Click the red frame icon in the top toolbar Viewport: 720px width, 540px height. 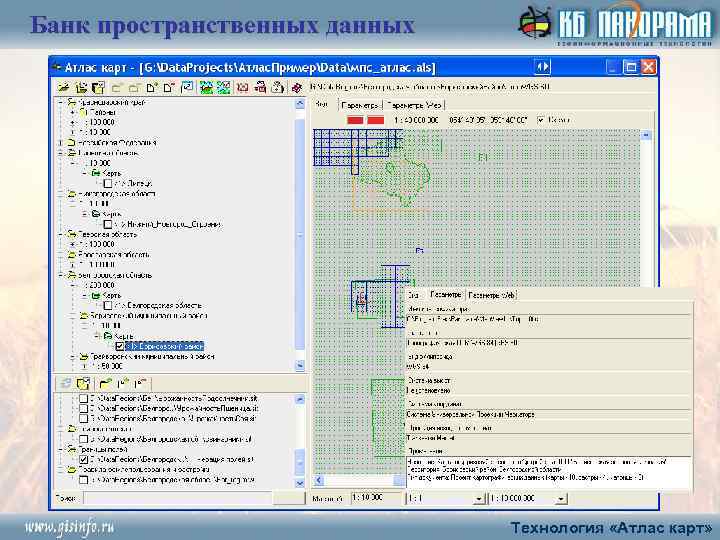tap(242, 87)
